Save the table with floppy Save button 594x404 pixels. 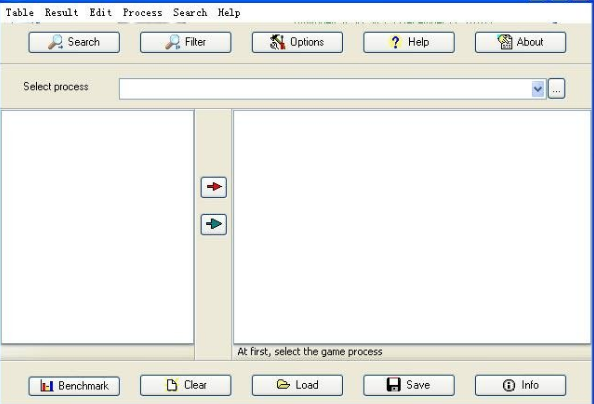pyautogui.click(x=409, y=385)
